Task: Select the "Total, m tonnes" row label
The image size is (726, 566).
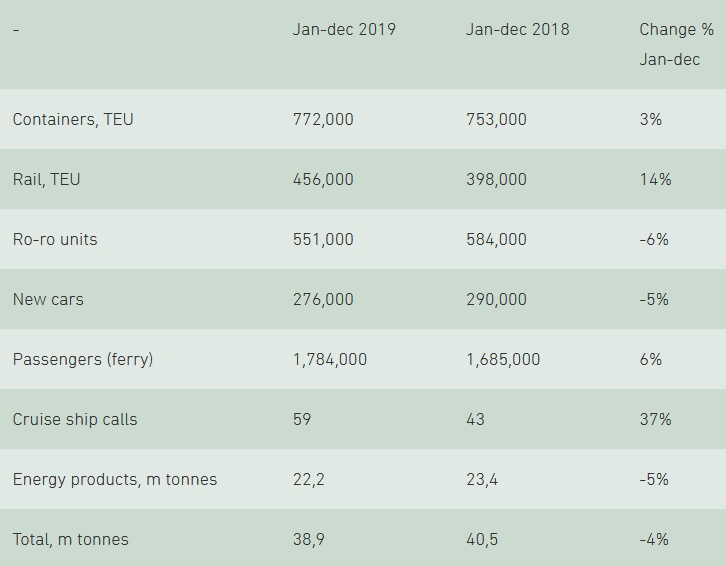Action: [71, 539]
